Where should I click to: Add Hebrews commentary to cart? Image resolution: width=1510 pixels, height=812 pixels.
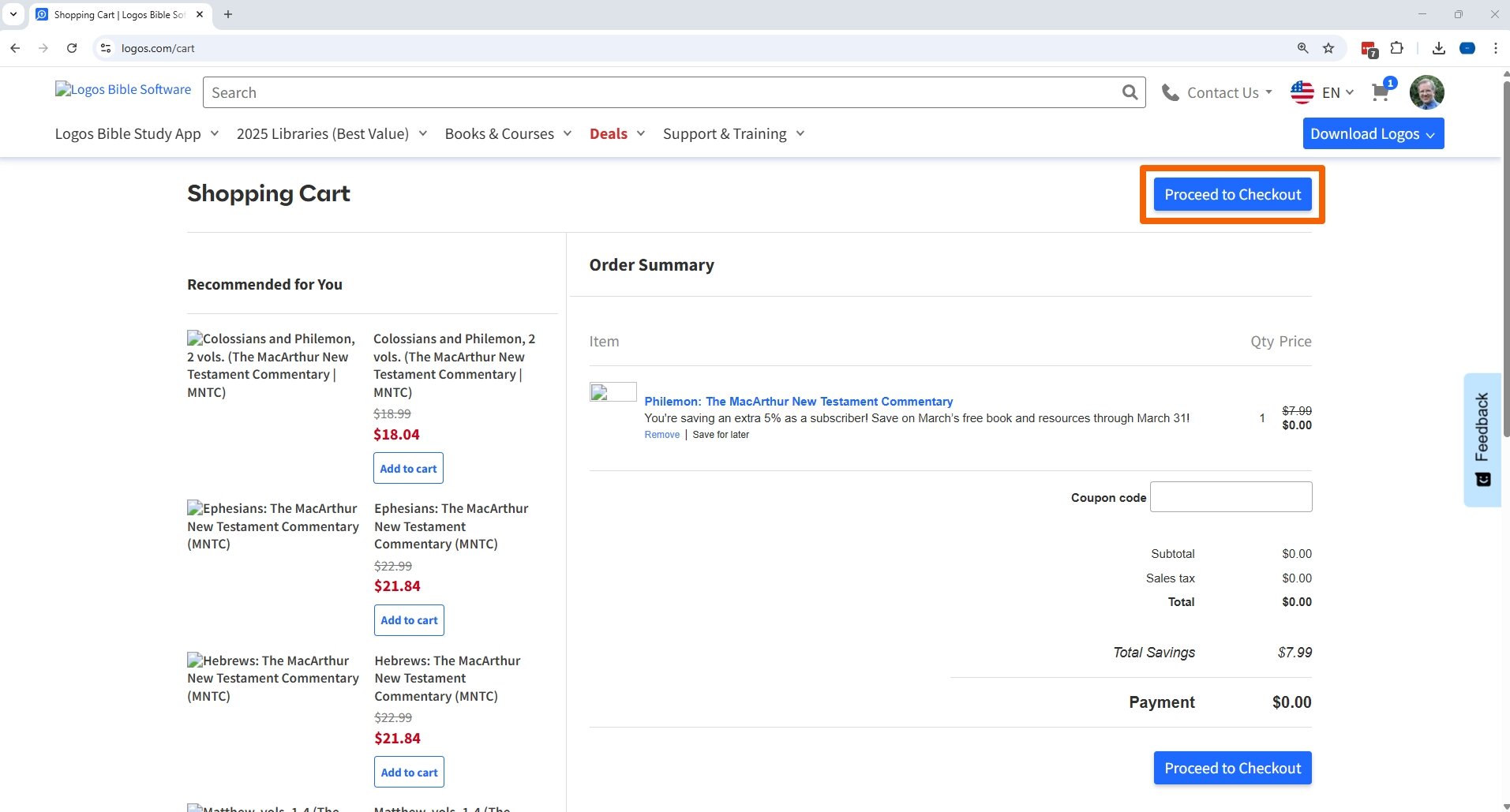[409, 772]
